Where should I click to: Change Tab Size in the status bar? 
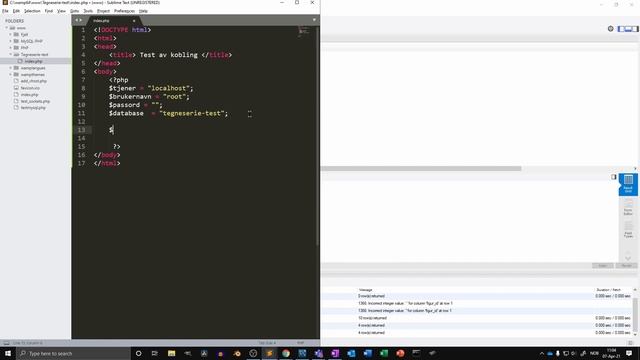click(267, 343)
